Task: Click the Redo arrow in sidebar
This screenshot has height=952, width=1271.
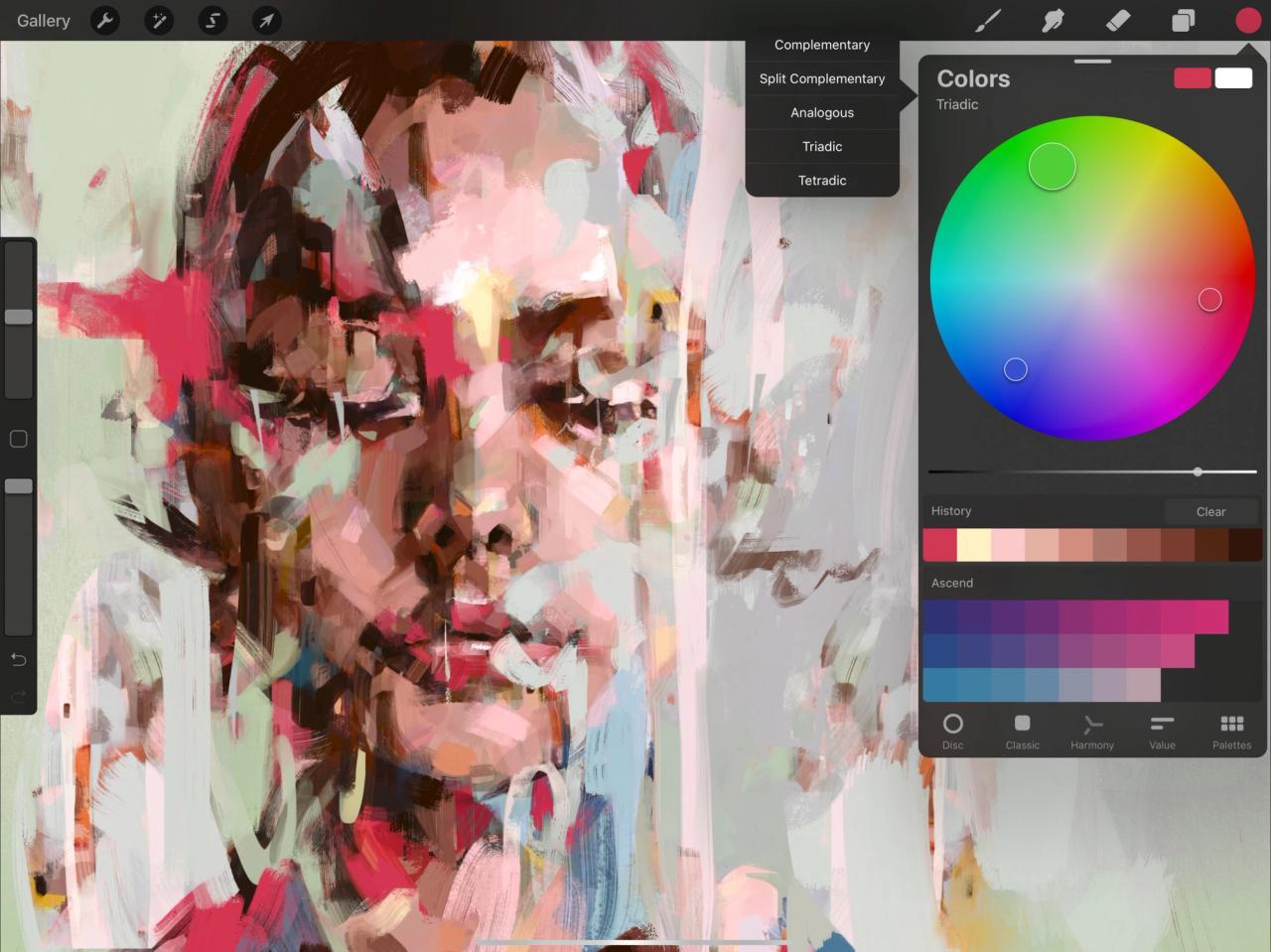Action: coord(18,697)
